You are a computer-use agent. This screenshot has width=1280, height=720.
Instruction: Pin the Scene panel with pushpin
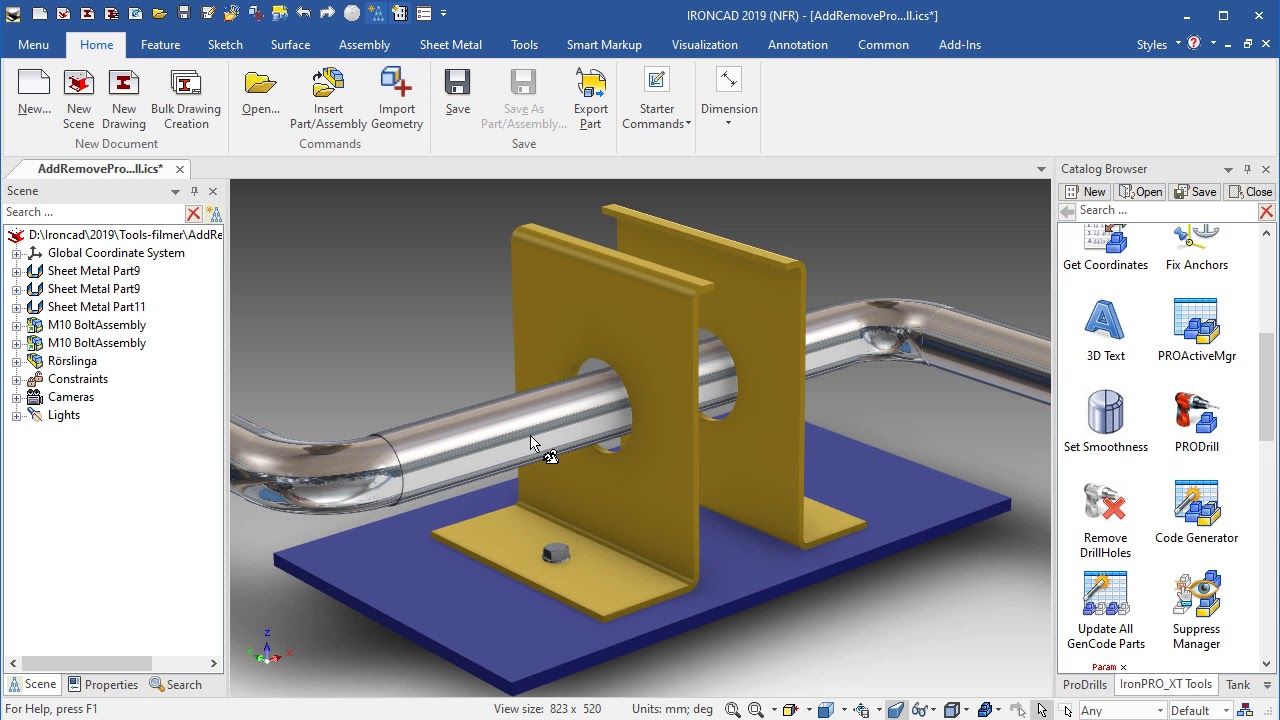(194, 191)
